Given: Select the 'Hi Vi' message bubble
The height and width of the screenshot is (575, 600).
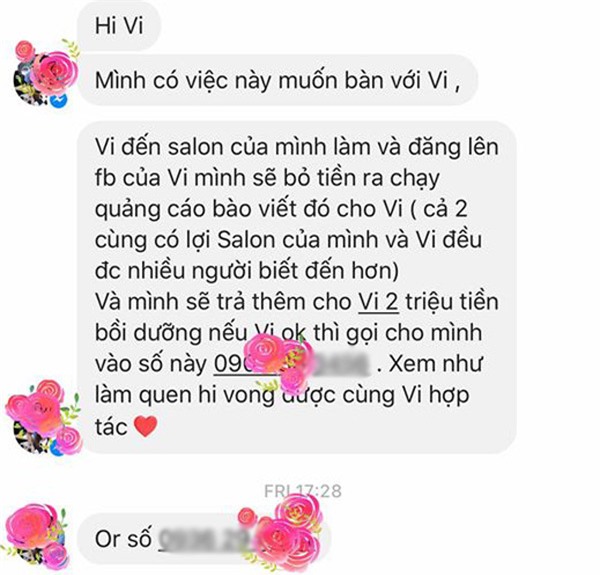Looking at the screenshot, I should [119, 26].
